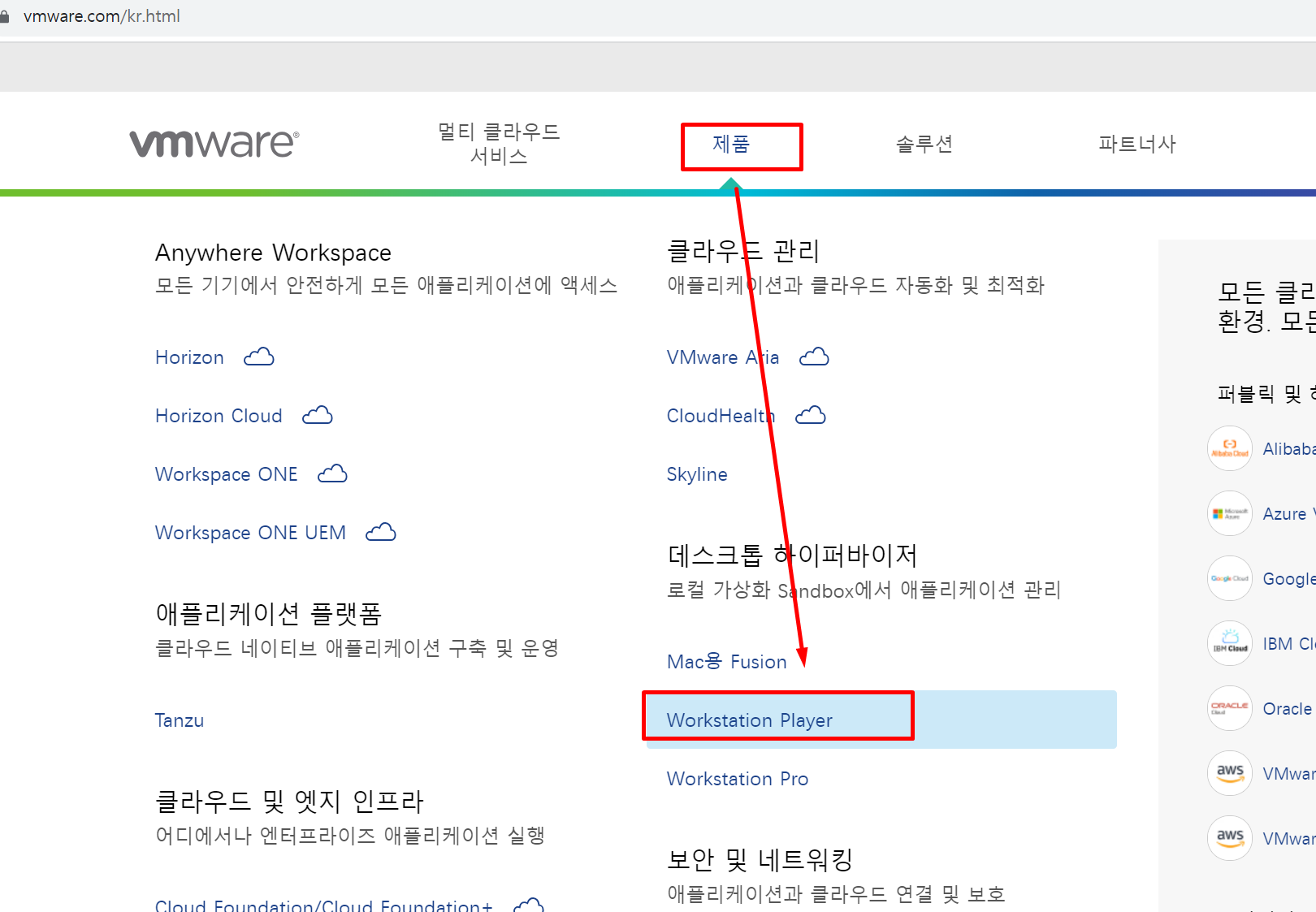Click the vmware.com/kr.html address bar

click(x=102, y=16)
